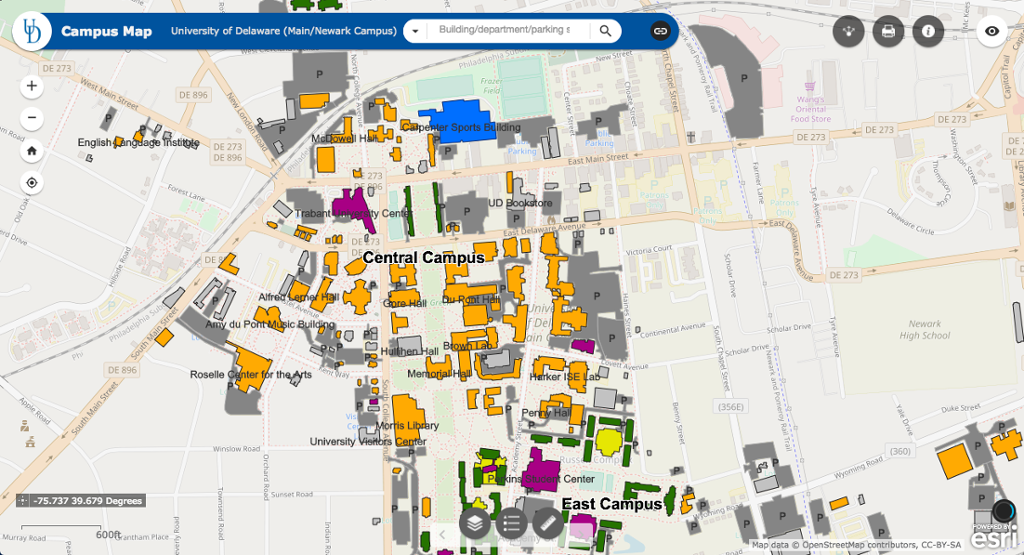Screen dimensions: 1024x555
Task: Zoom in on the map
Action: pyautogui.click(x=31, y=86)
